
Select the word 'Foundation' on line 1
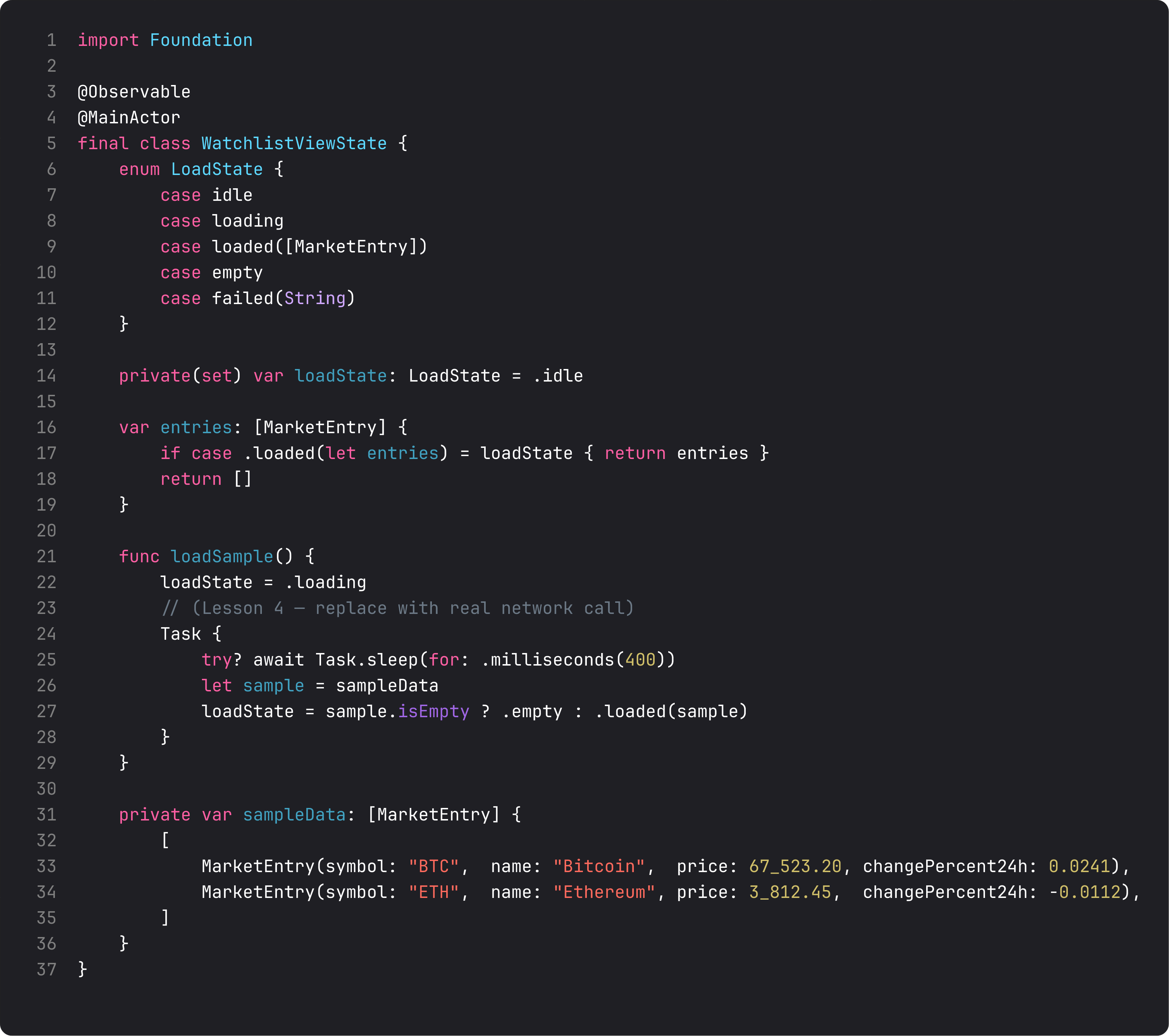201,40
